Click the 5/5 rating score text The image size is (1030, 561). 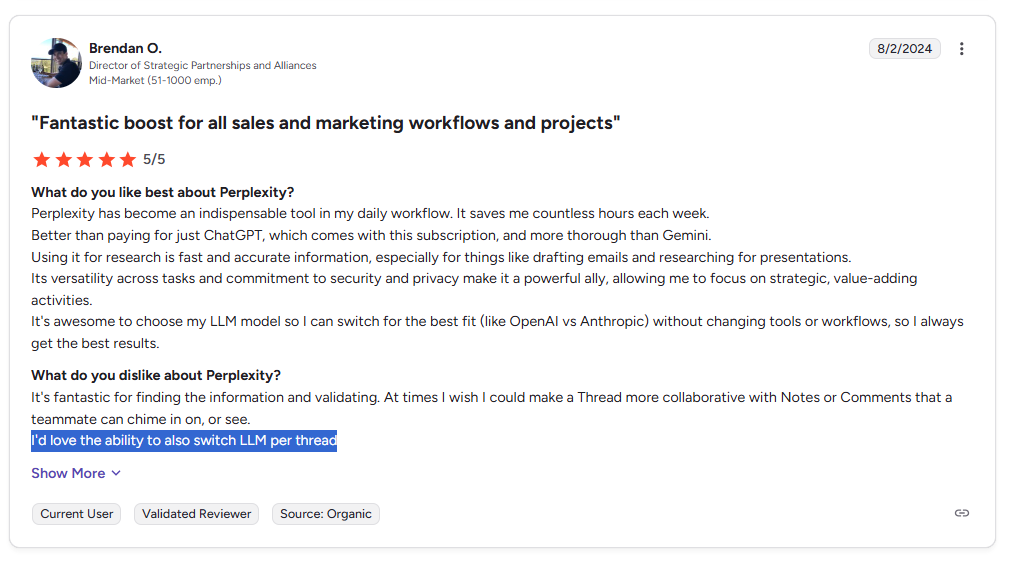pos(154,160)
